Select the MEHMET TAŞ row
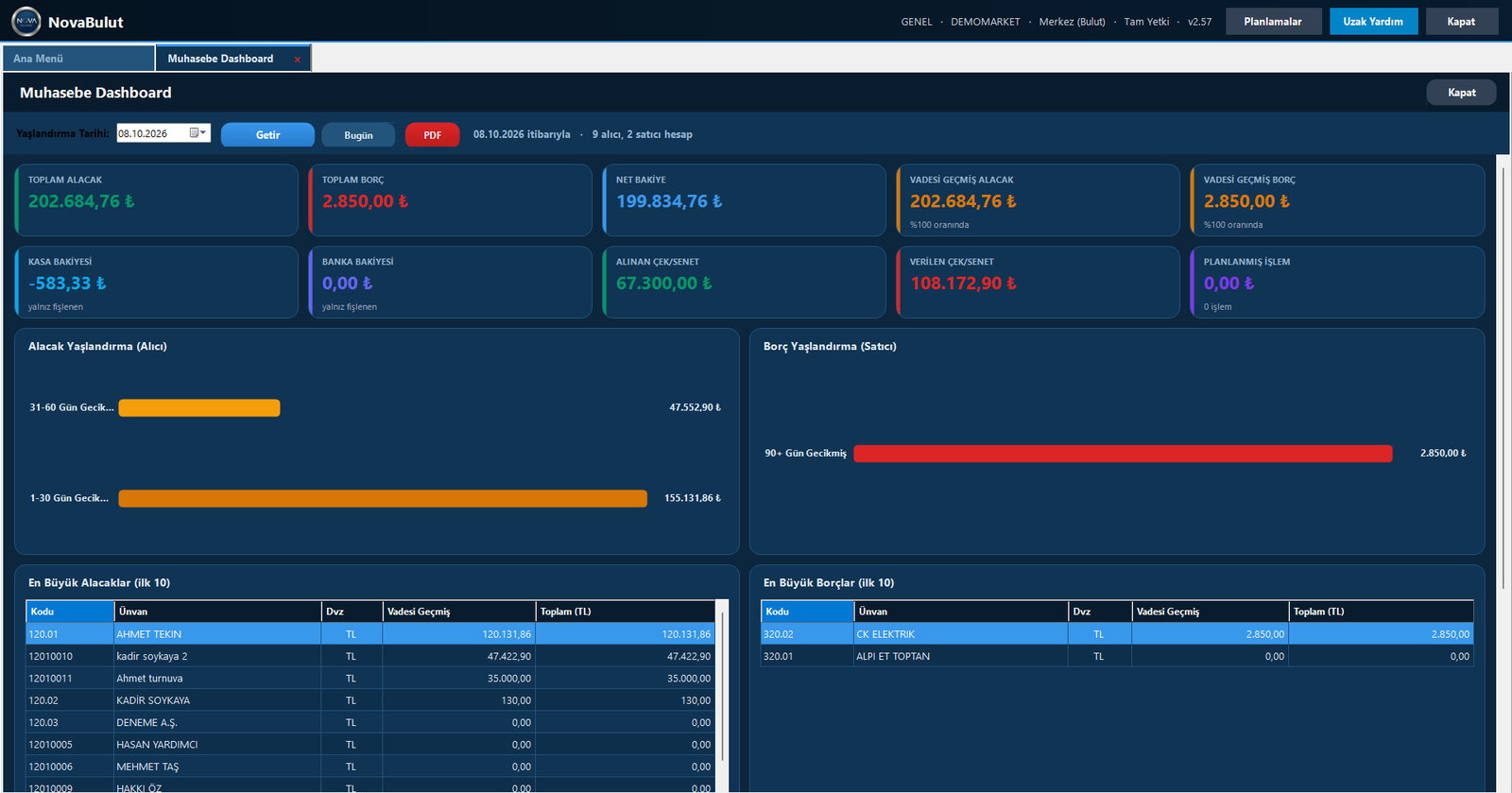This screenshot has width=1512, height=793. pos(370,767)
